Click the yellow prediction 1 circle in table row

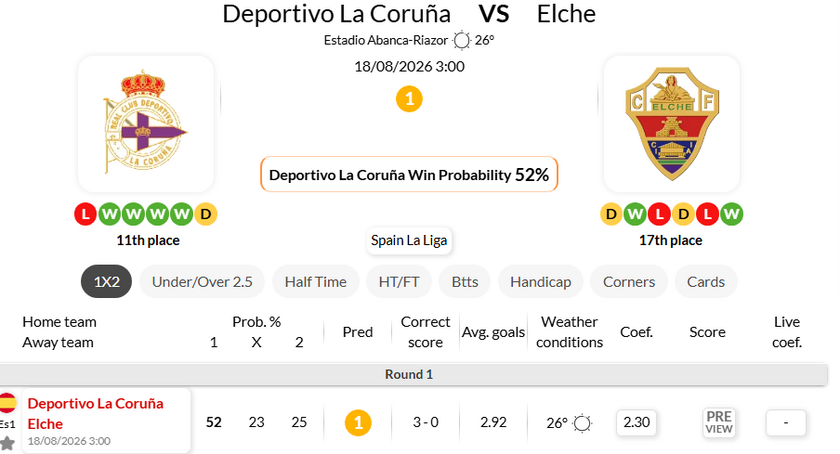[x=358, y=422]
